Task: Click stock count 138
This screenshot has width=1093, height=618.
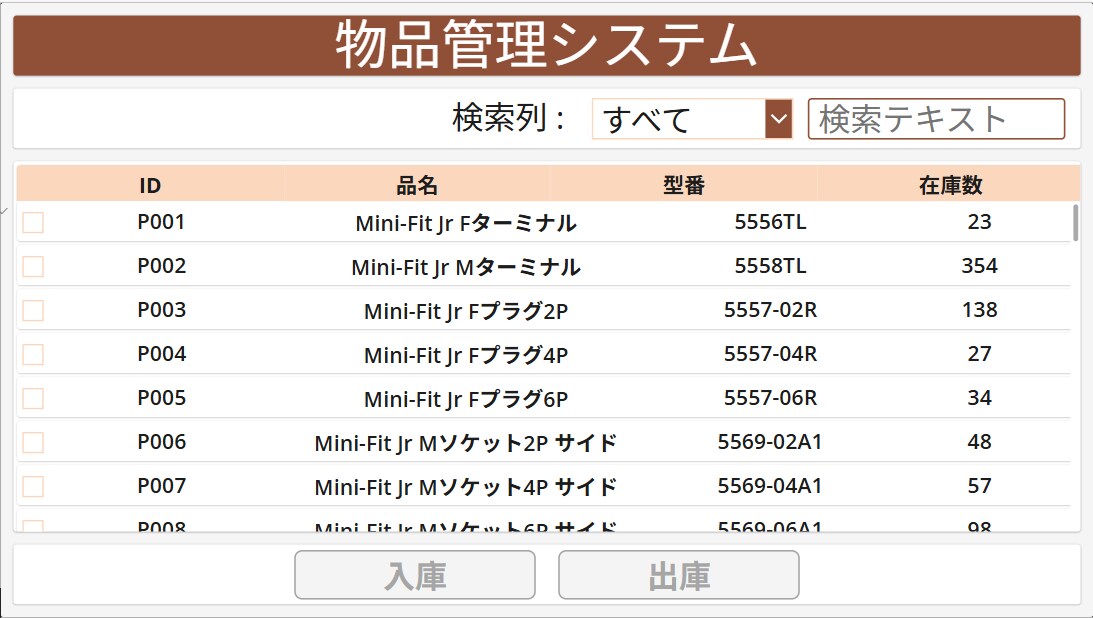Action: point(979,309)
